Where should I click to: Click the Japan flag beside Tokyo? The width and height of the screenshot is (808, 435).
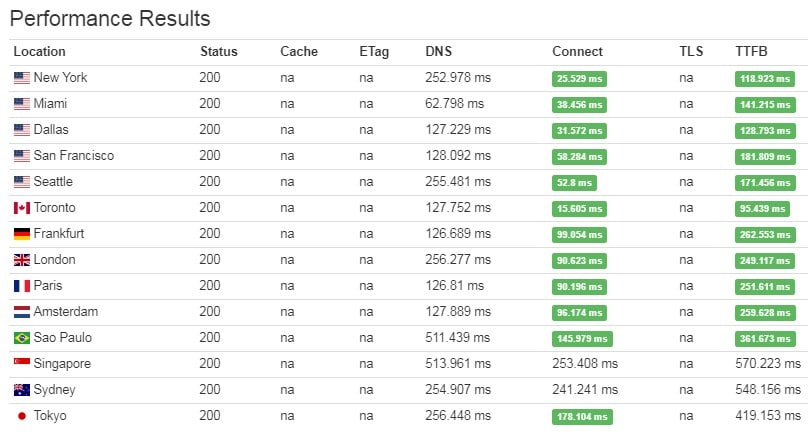[x=22, y=415]
